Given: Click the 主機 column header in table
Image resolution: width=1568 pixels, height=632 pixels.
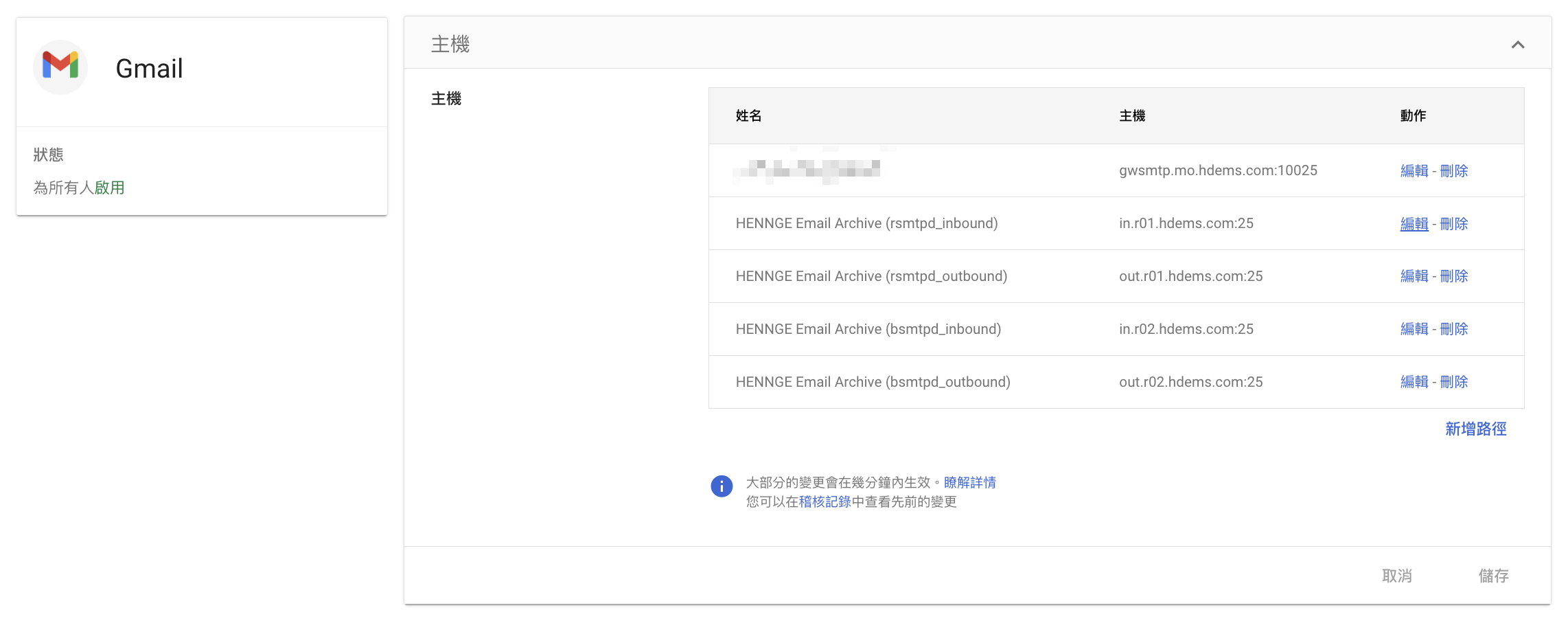Looking at the screenshot, I should point(1132,116).
